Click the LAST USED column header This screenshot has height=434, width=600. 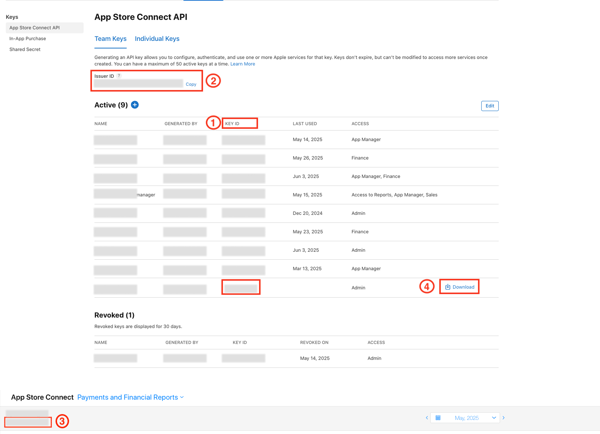[x=305, y=124]
